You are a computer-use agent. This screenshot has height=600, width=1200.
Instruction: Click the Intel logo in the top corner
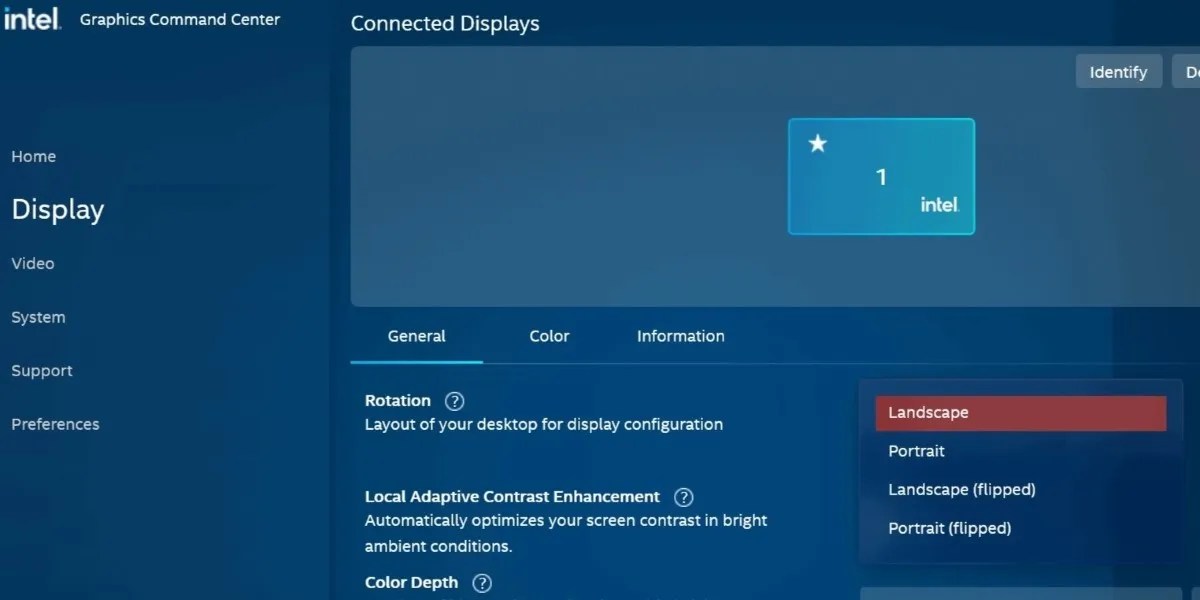32,18
